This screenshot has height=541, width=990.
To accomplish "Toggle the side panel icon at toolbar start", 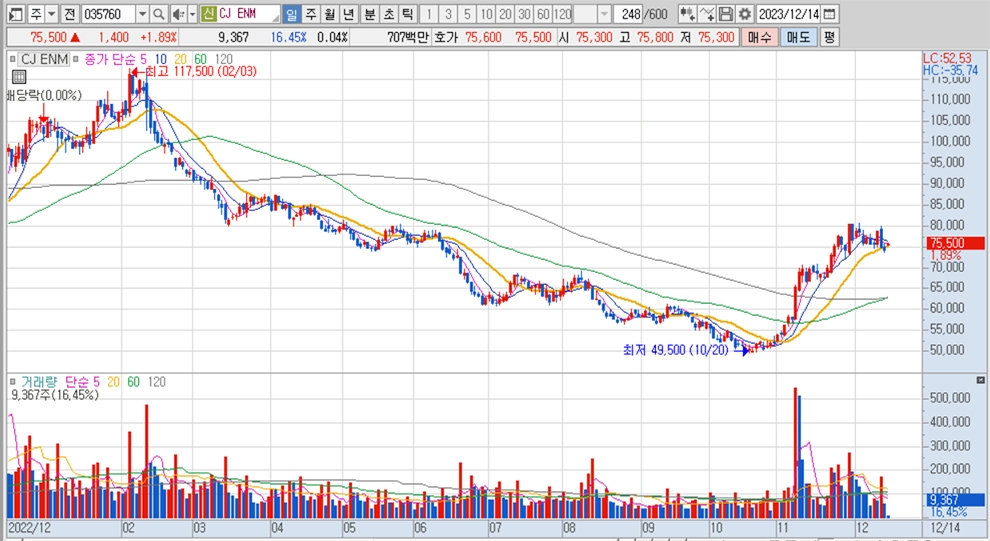I will click(16, 14).
